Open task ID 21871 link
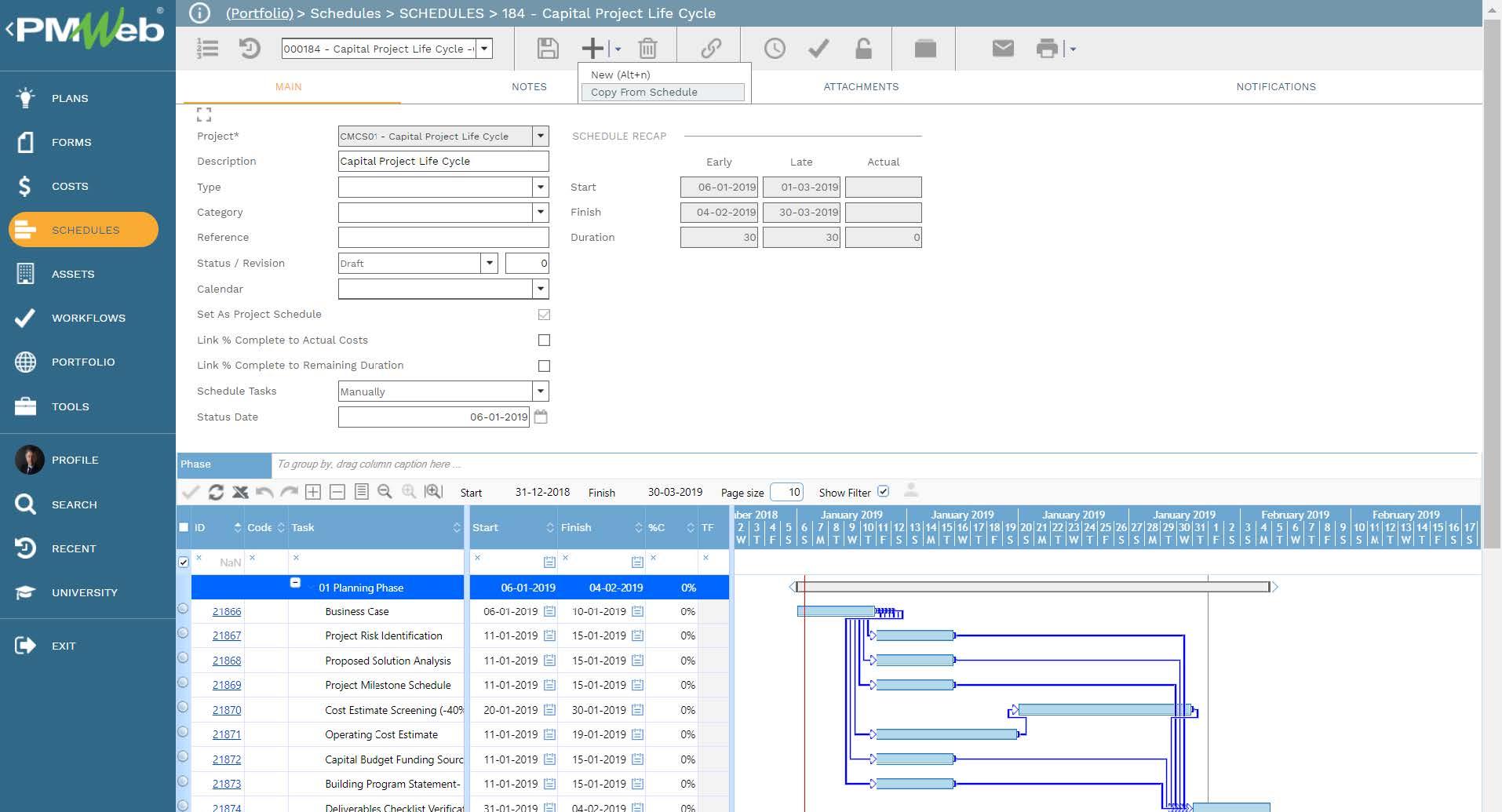This screenshot has height=812, width=1502. [x=227, y=734]
